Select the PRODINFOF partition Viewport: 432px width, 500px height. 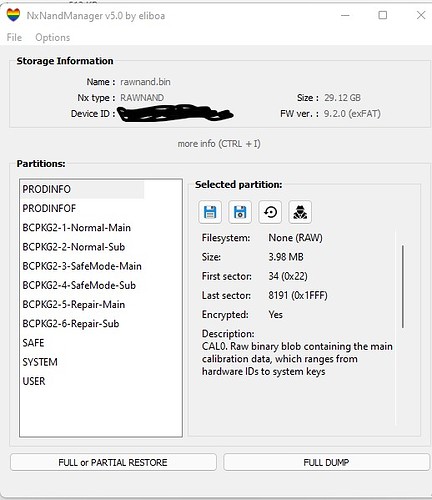tap(49, 209)
